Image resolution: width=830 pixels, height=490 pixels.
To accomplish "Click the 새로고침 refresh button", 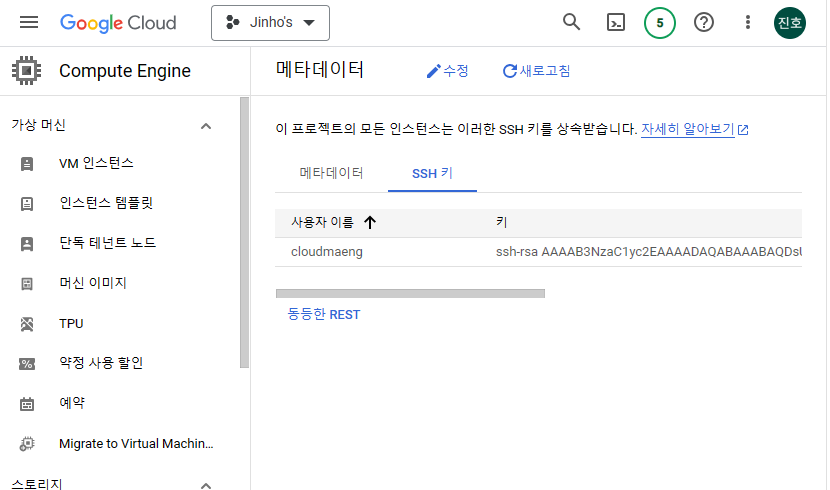I will click(536, 71).
